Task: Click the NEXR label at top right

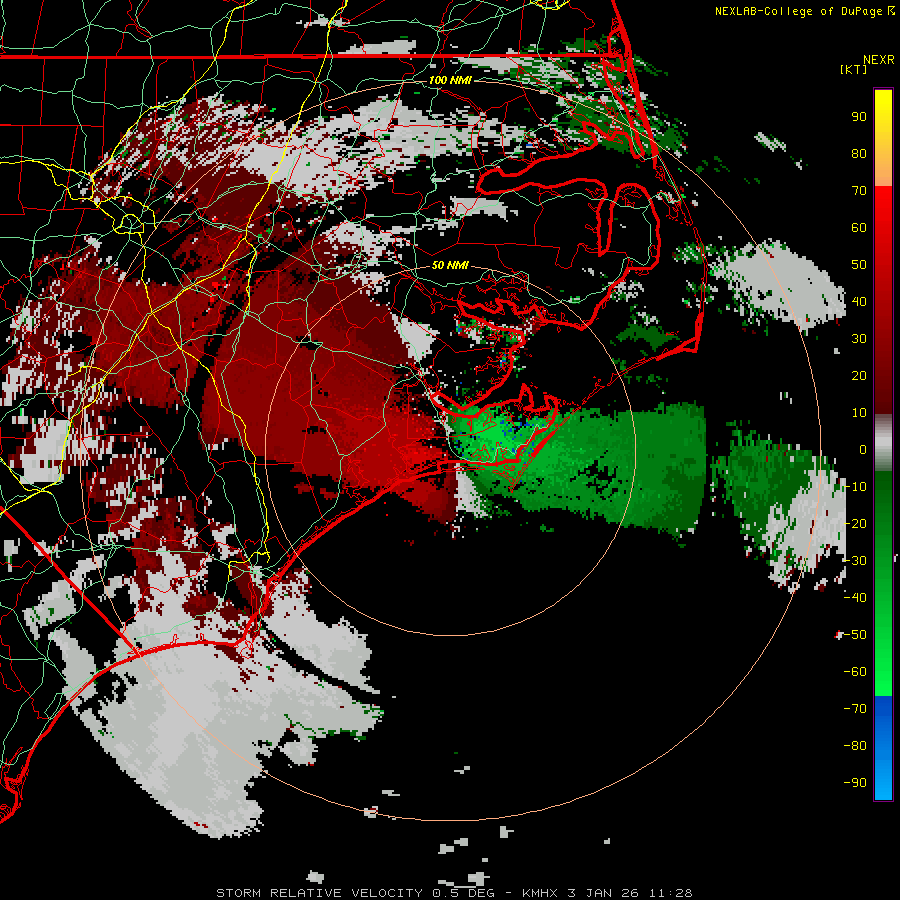Action: (879, 59)
